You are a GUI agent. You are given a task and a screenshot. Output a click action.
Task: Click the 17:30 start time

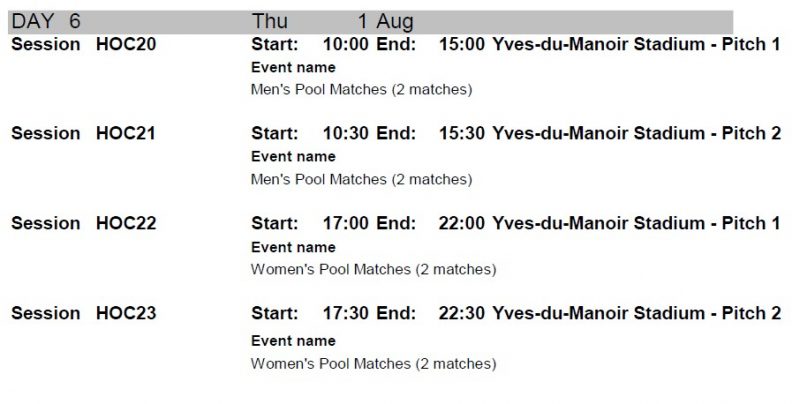346,314
